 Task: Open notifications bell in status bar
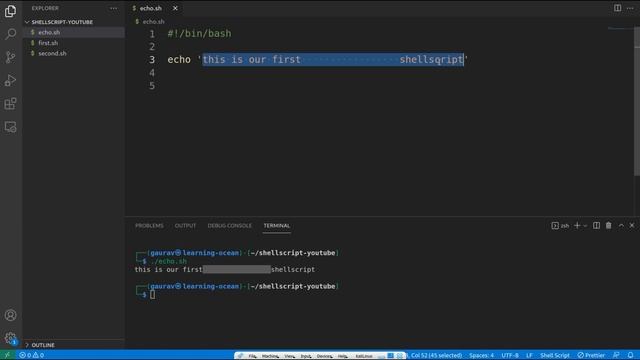pyautogui.click(x=631, y=355)
